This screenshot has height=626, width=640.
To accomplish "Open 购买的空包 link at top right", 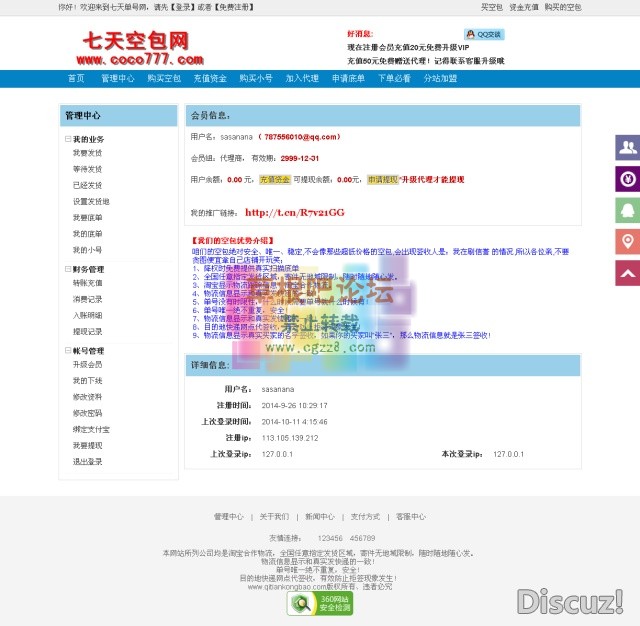I will [563, 7].
